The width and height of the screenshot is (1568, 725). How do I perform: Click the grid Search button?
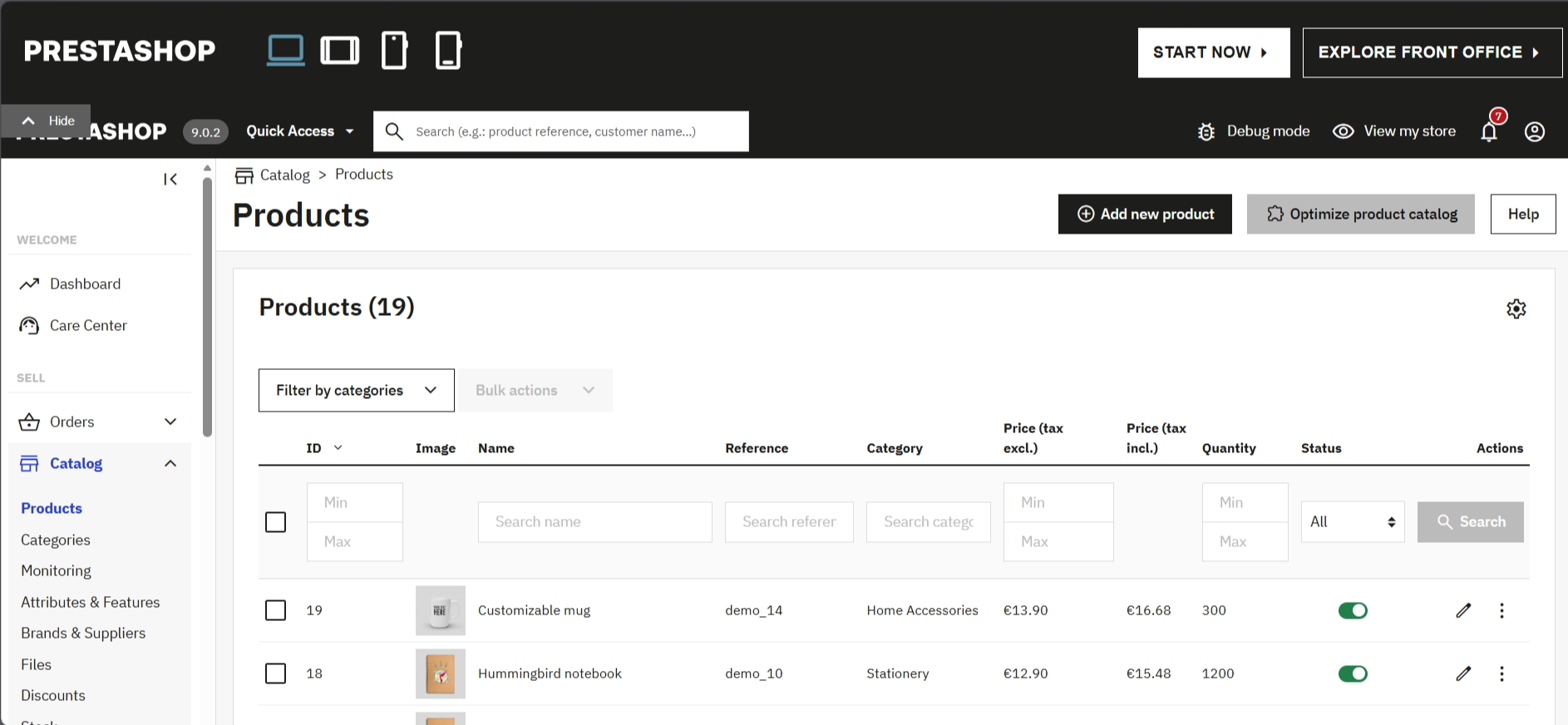pos(1471,522)
